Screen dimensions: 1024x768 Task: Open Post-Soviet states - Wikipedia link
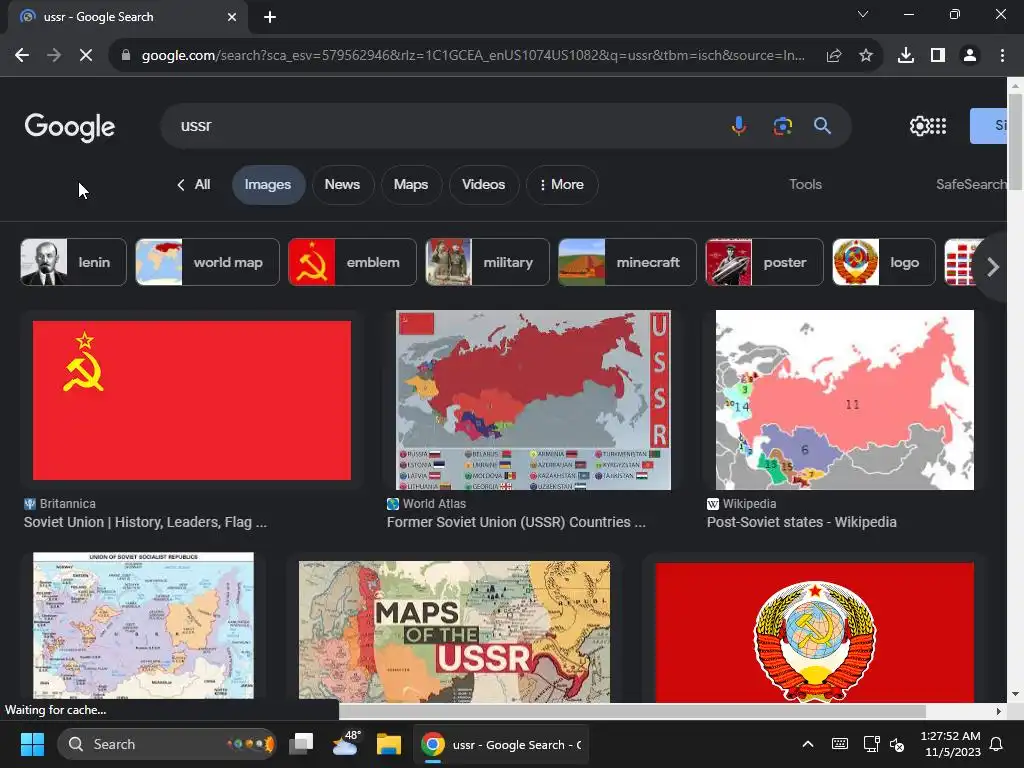801,522
